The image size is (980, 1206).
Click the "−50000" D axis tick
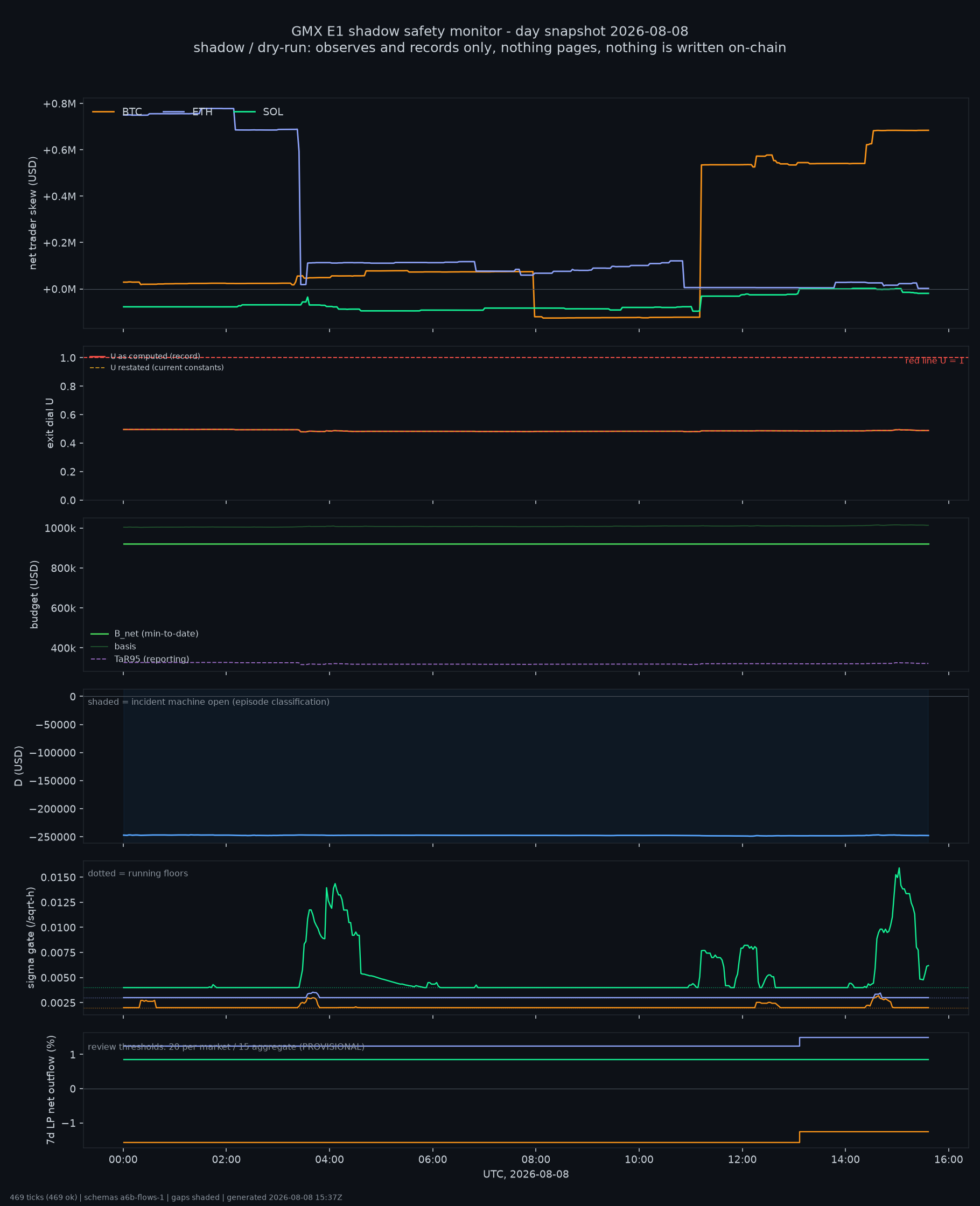(x=56, y=725)
